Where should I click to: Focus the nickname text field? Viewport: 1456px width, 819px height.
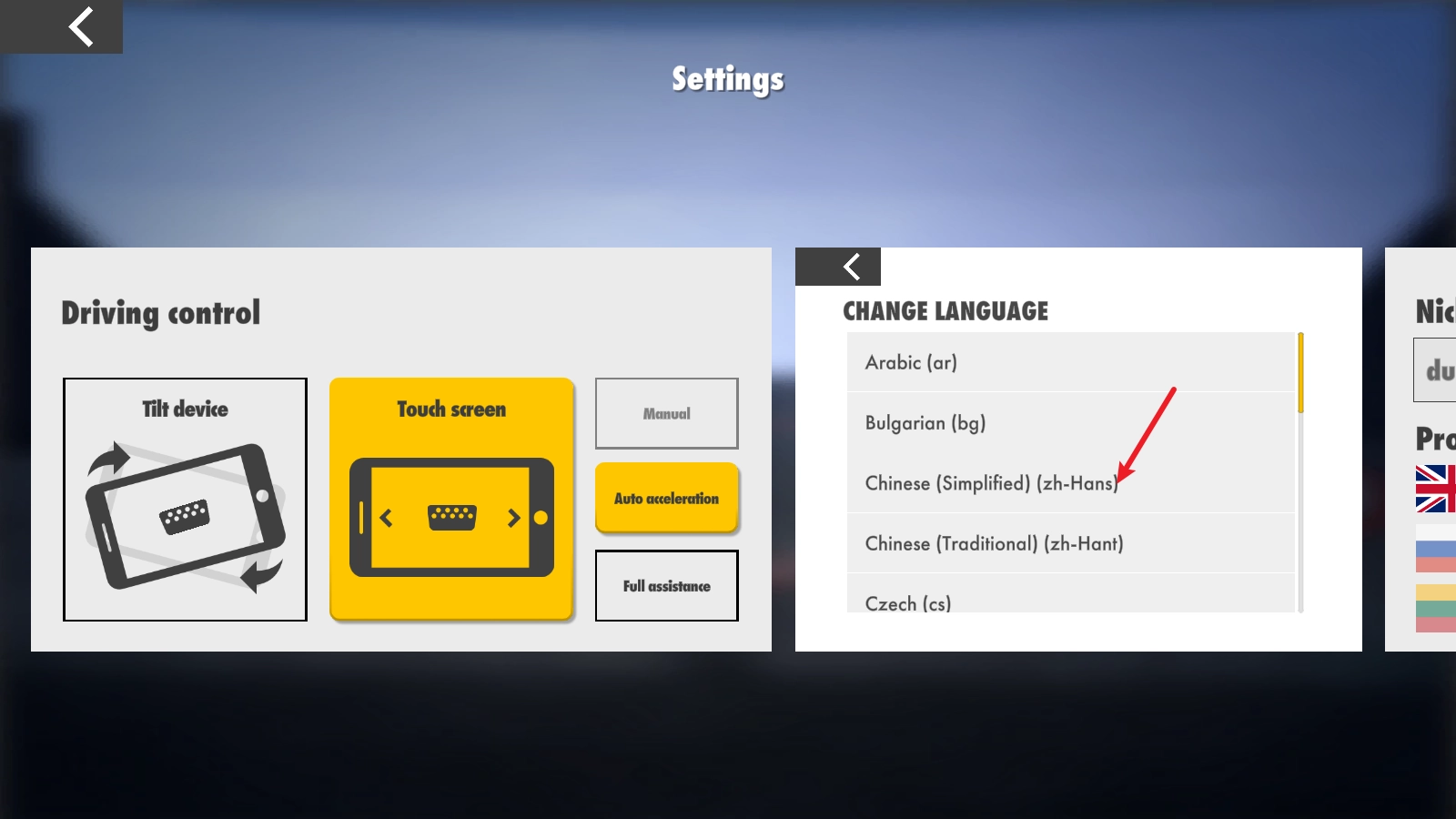(x=1438, y=369)
